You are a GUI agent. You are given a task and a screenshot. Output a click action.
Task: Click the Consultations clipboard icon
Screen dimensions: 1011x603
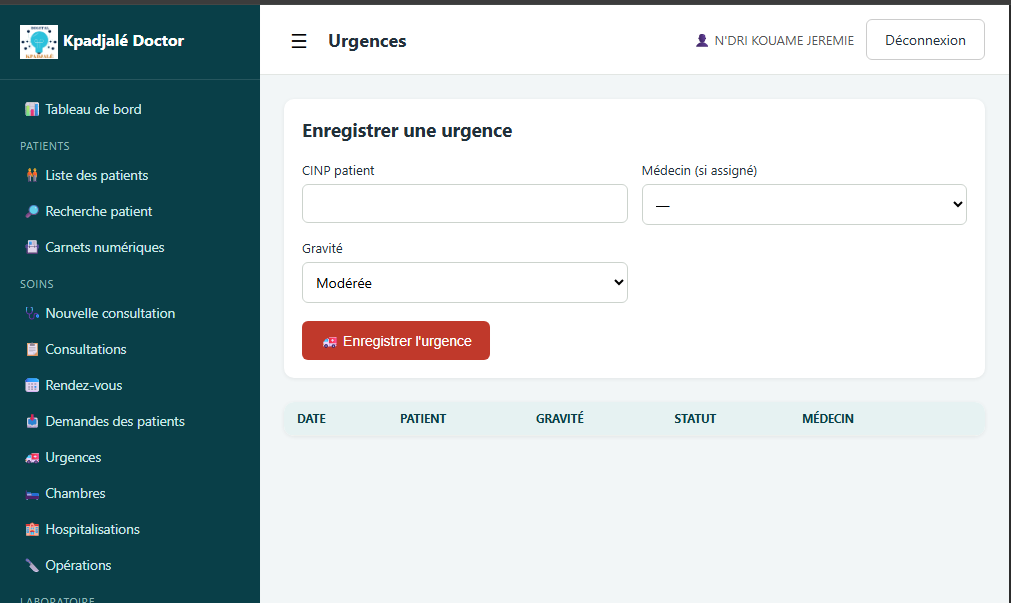(32, 349)
